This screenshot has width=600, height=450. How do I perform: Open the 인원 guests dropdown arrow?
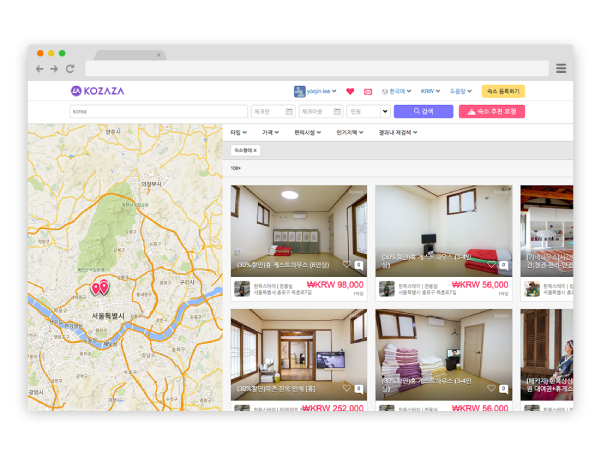click(385, 111)
